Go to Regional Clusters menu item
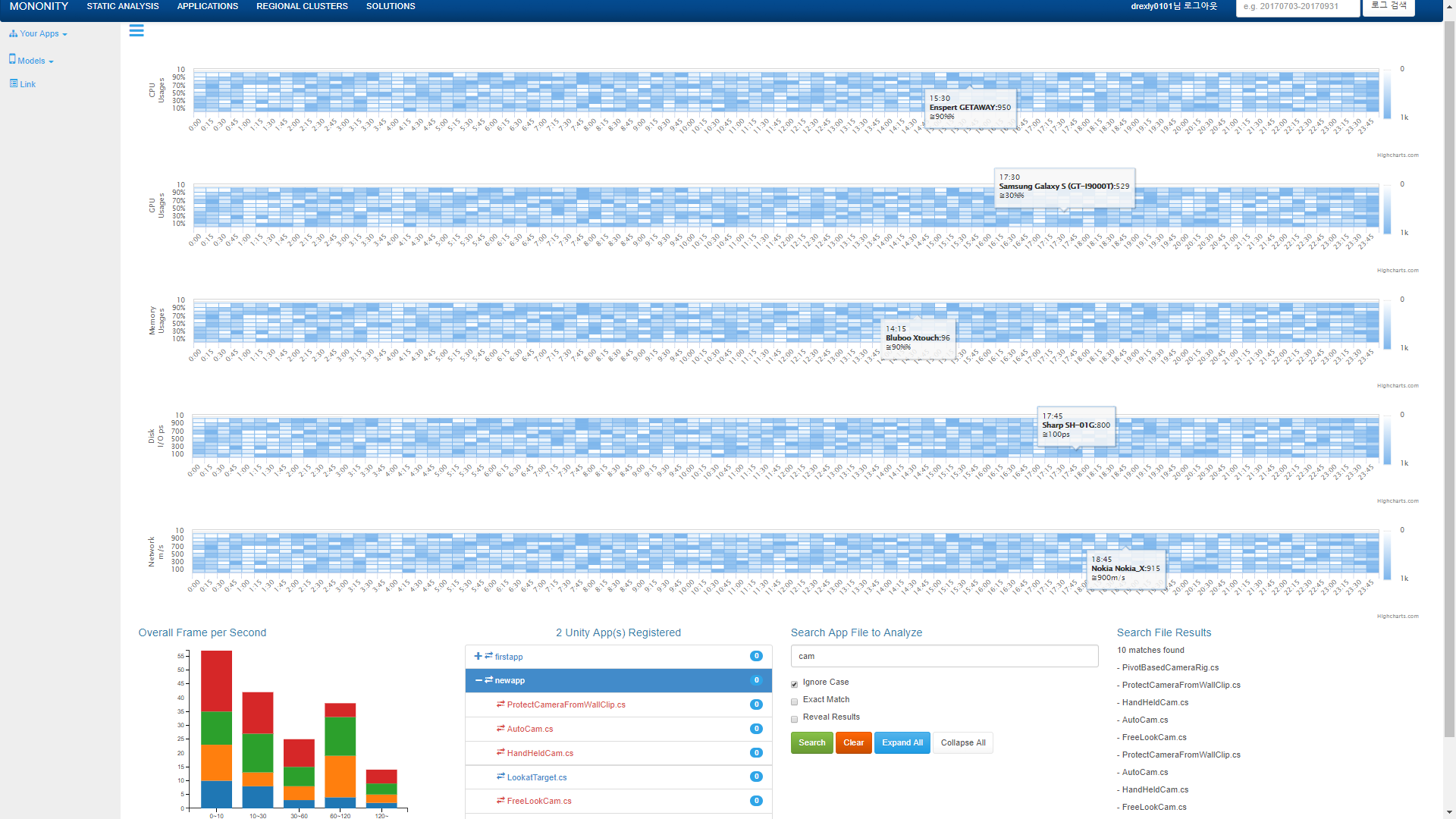This screenshot has height=819, width=1456. (x=302, y=6)
